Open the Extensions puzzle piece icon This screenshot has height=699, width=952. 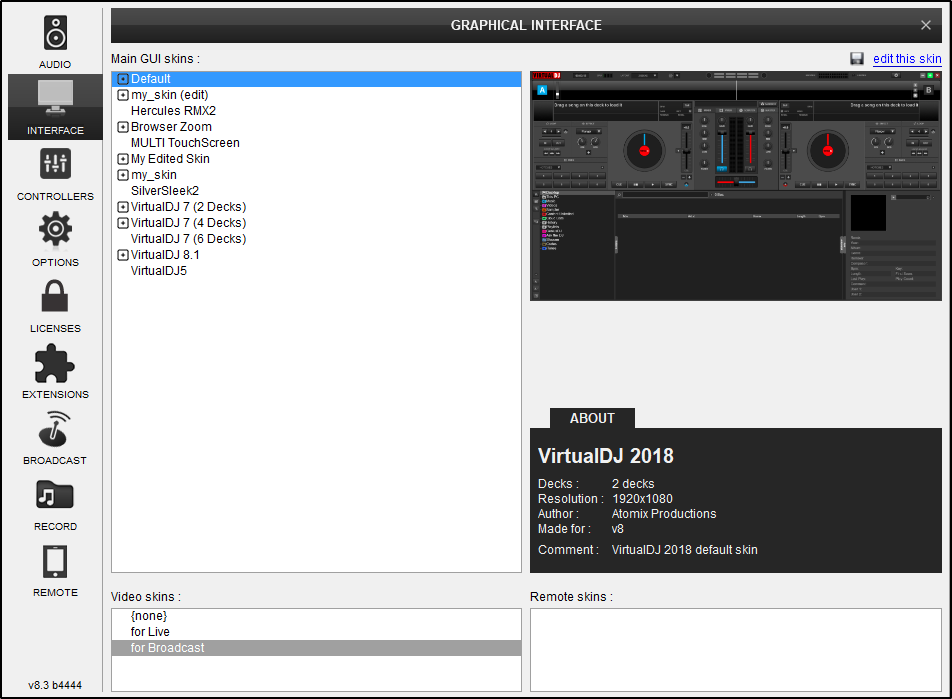55,363
